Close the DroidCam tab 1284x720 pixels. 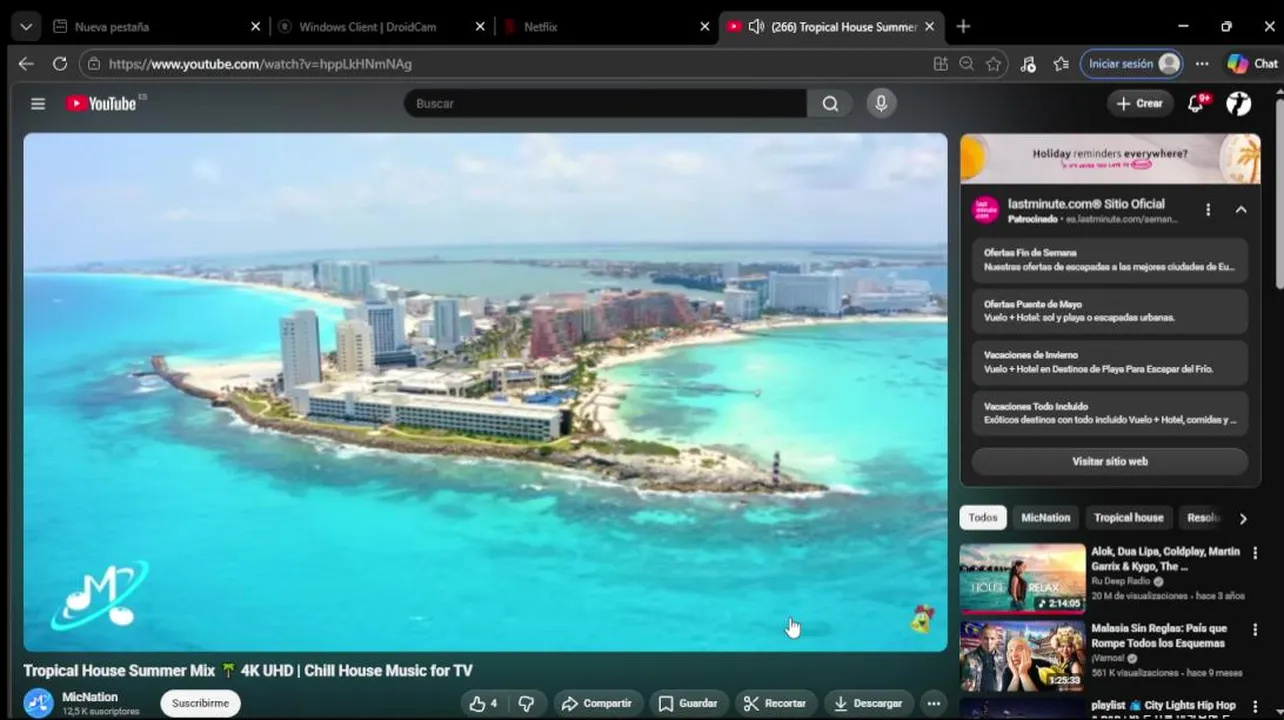click(480, 27)
